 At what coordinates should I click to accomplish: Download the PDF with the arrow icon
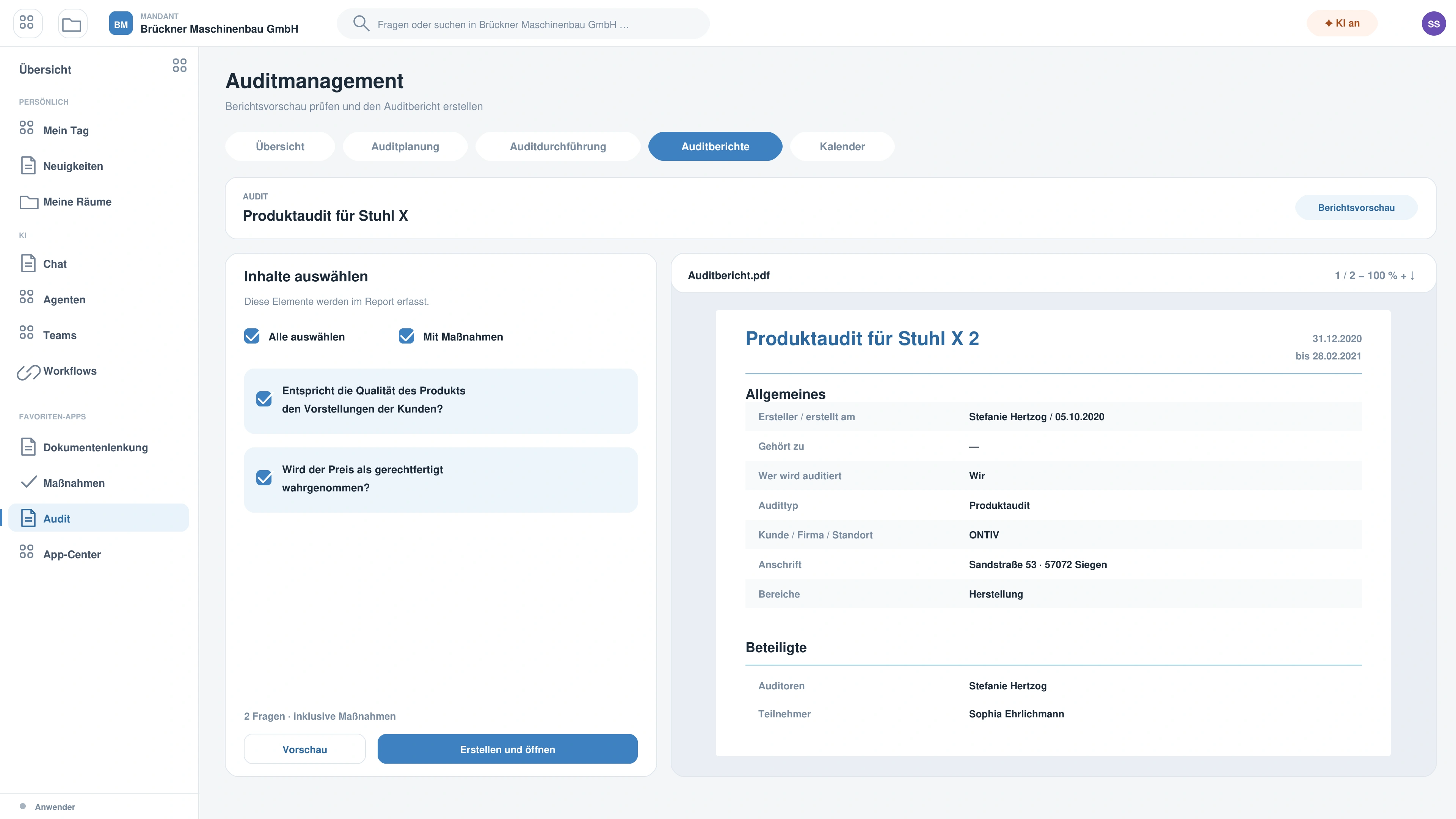click(1412, 275)
